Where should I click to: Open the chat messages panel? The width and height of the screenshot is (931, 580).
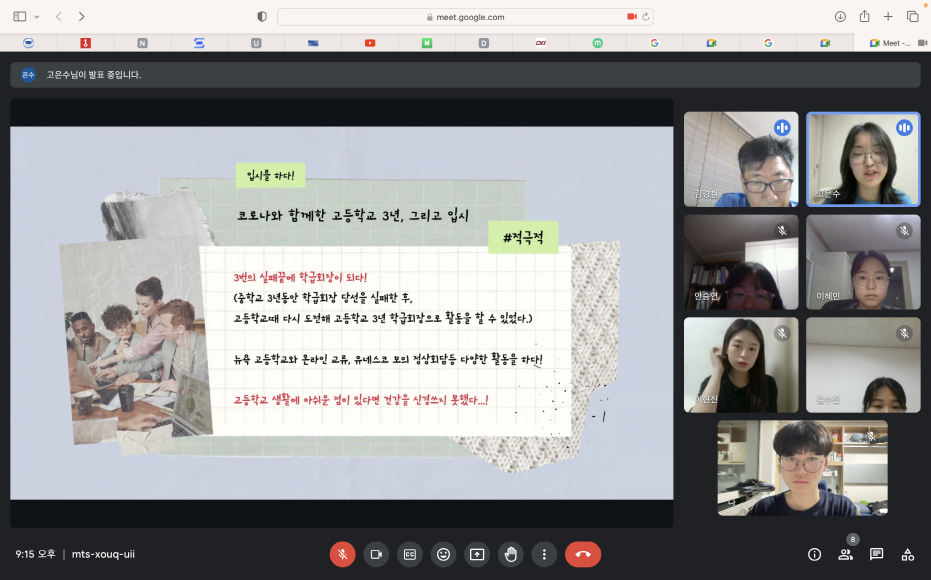876,554
